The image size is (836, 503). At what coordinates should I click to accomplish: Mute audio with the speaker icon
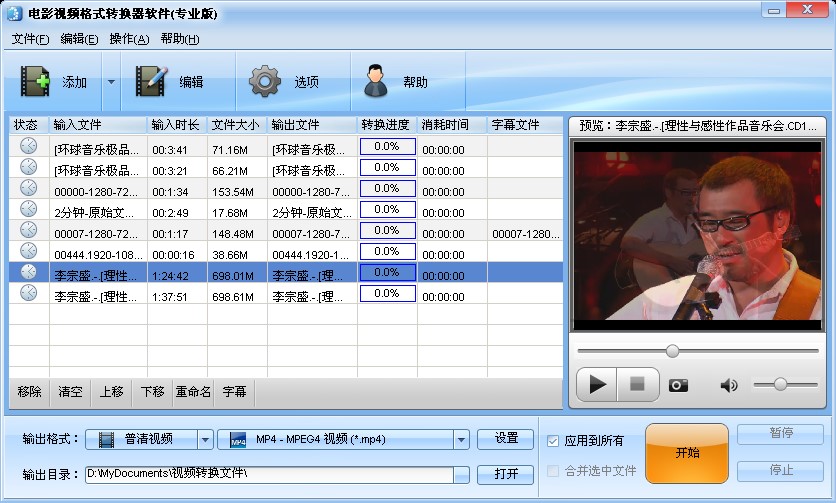[729, 385]
